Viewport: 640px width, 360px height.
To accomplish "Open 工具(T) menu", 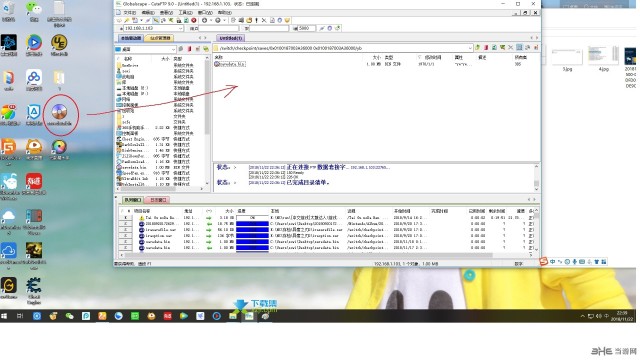I will [x=186, y=13].
